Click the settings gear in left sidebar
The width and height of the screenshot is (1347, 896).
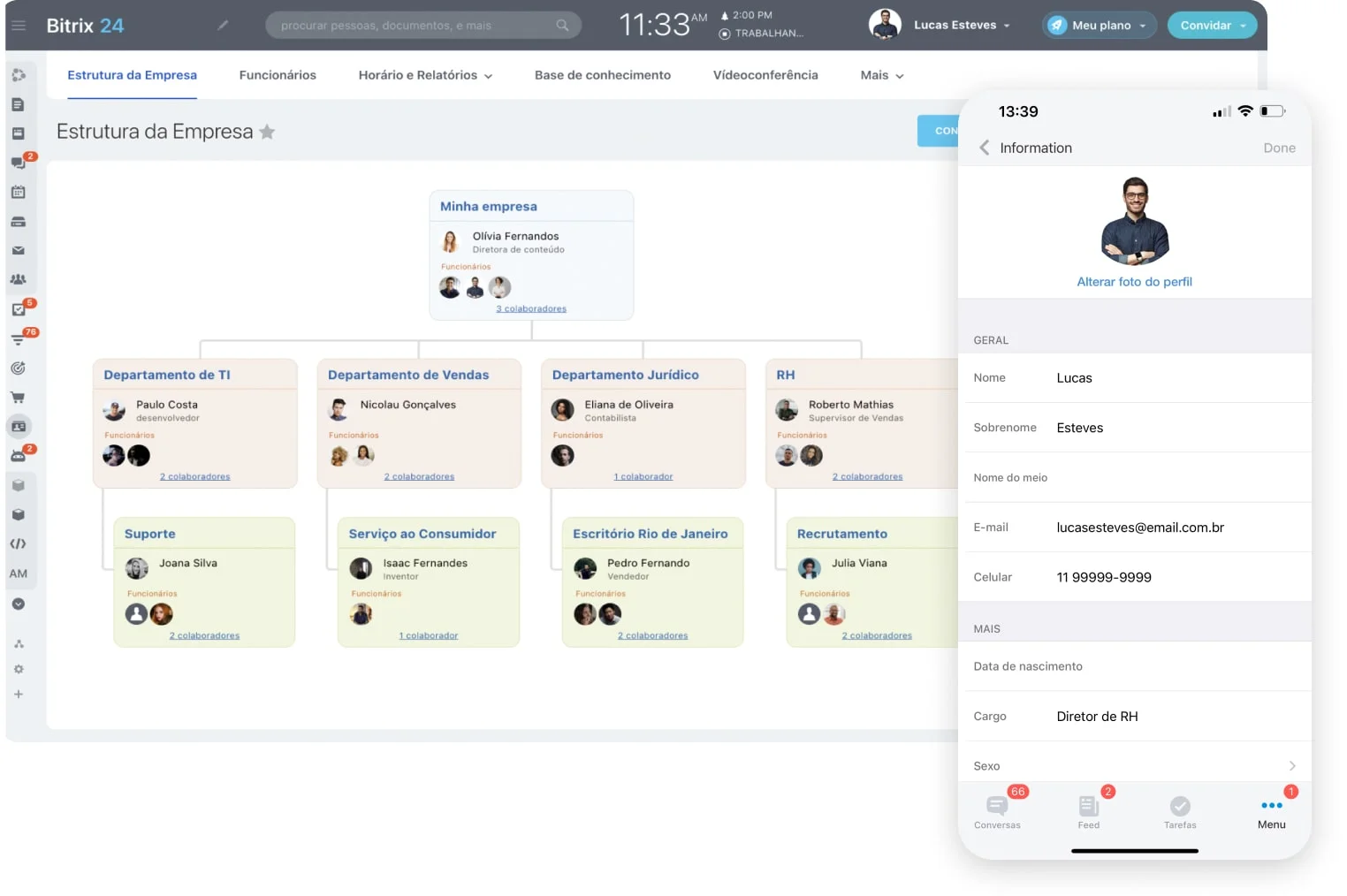coord(19,669)
